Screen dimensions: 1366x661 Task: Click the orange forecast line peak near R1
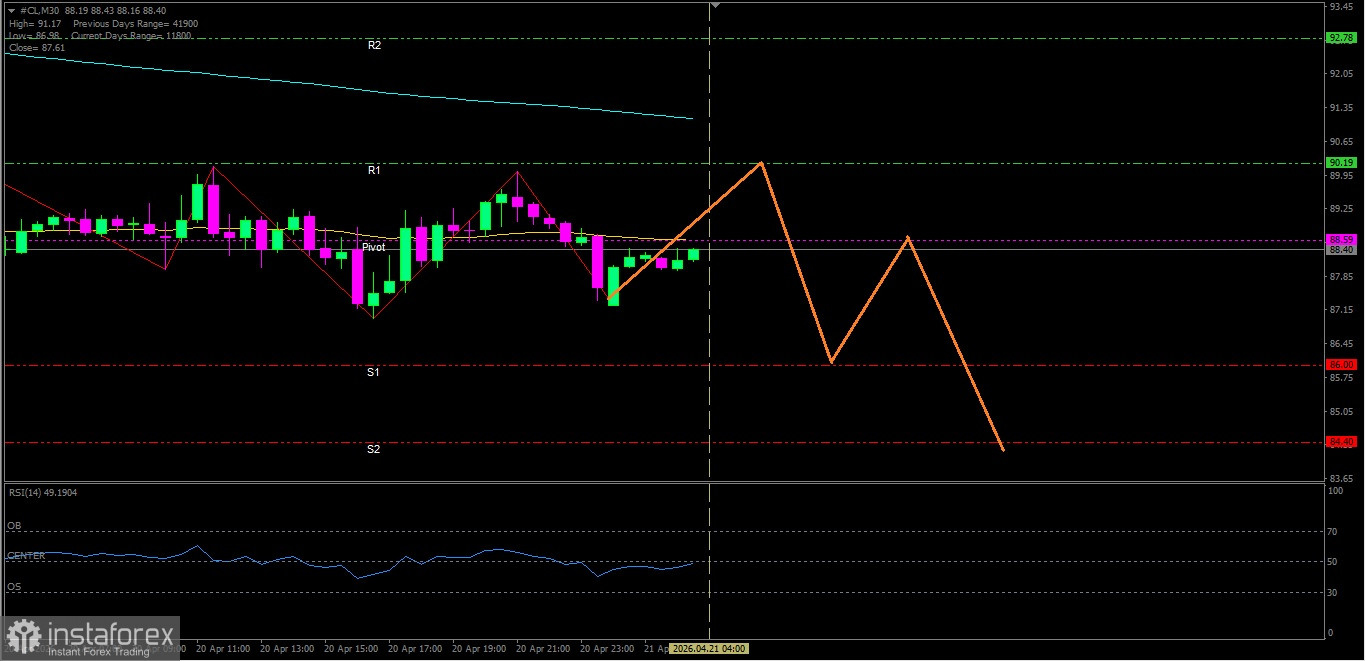(x=762, y=162)
